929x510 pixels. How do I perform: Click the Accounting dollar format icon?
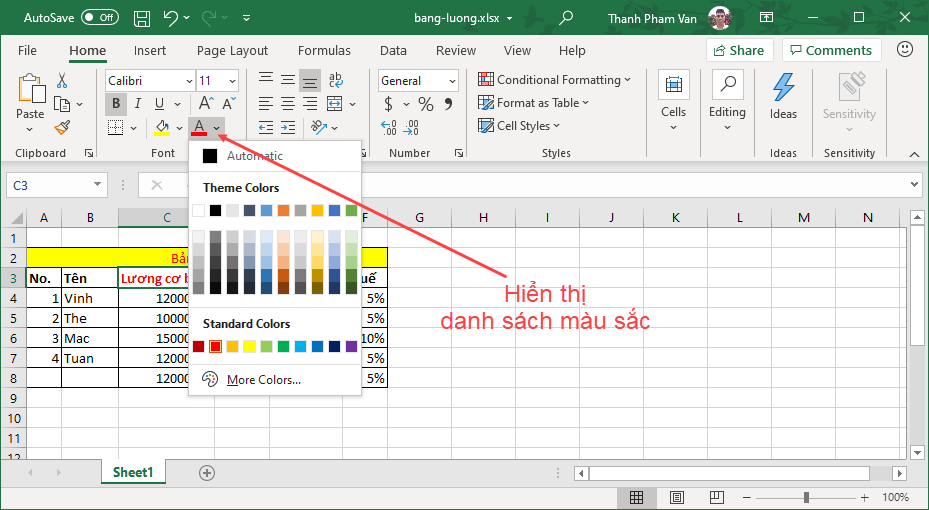(x=389, y=104)
